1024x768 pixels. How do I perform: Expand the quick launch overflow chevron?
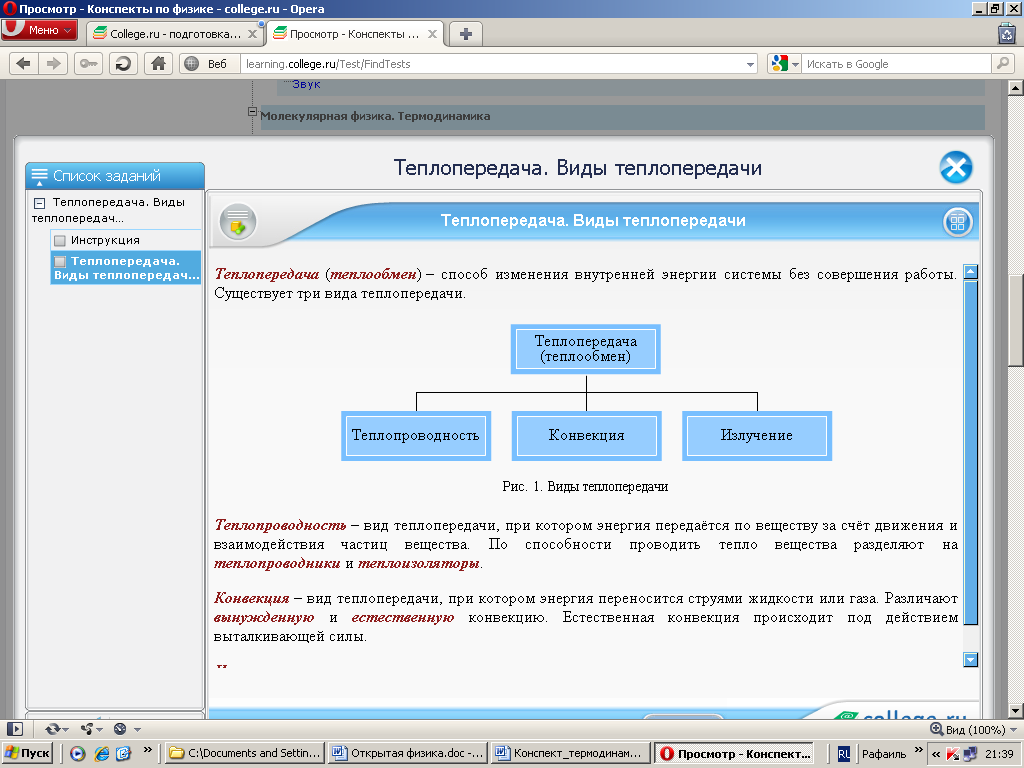click(x=148, y=750)
